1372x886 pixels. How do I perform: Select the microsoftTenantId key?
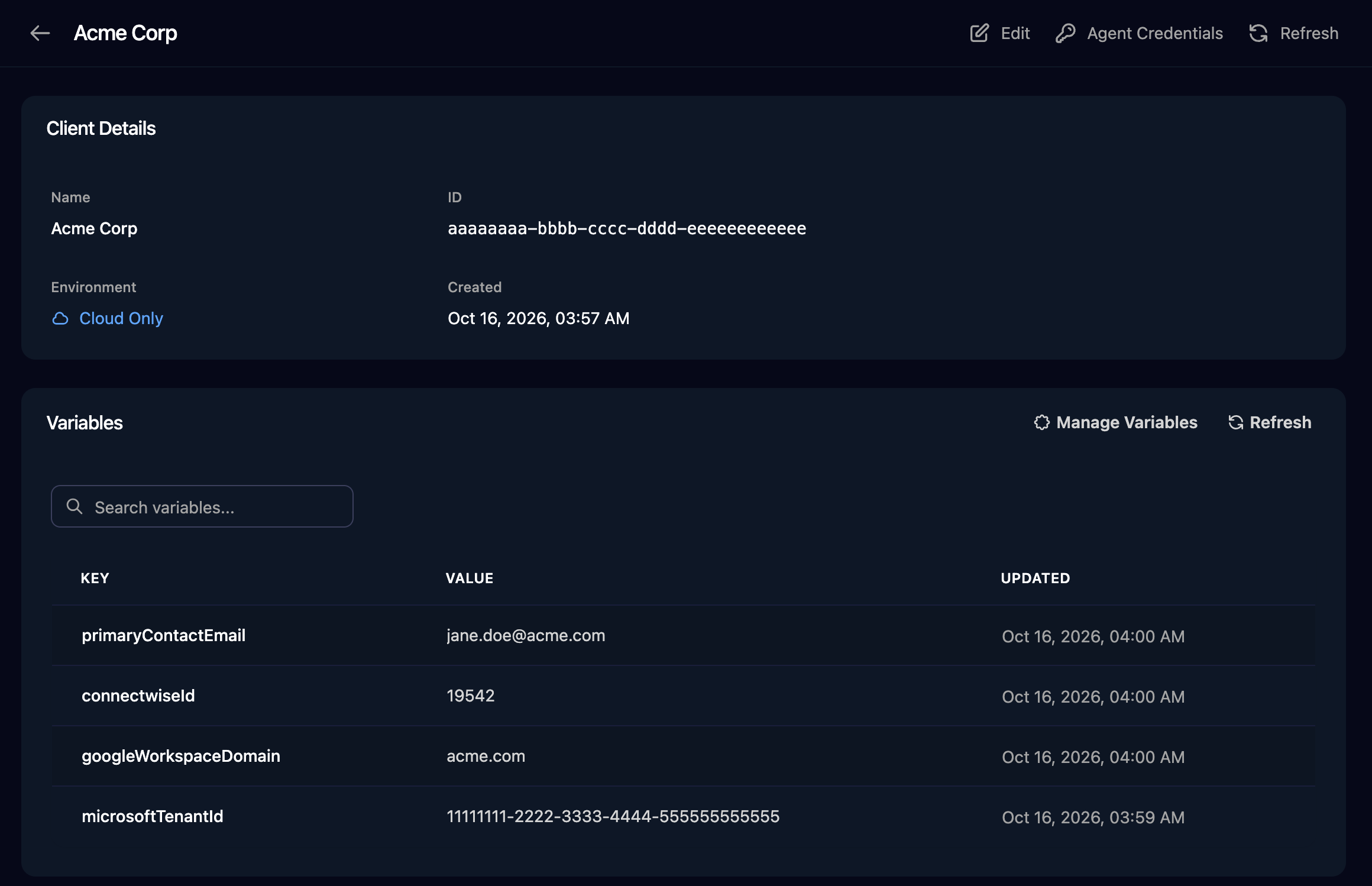[153, 816]
